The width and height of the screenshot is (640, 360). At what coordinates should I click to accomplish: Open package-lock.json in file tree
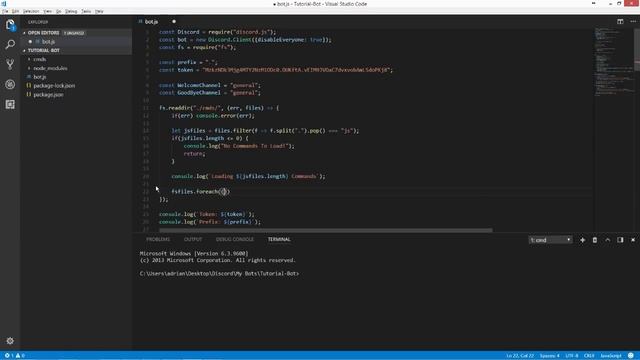(54, 86)
